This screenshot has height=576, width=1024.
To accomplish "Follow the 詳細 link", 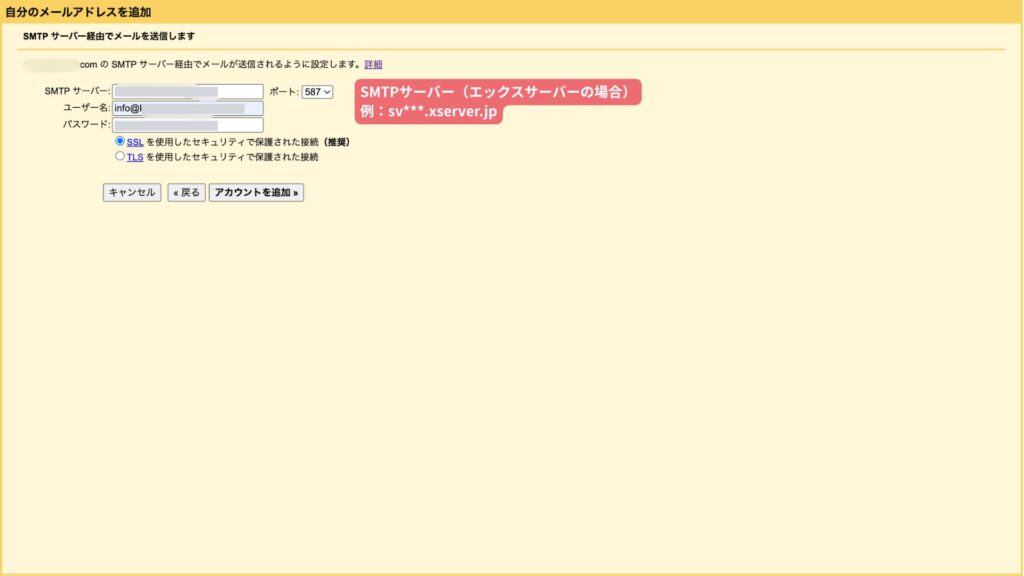I will coord(373,64).
